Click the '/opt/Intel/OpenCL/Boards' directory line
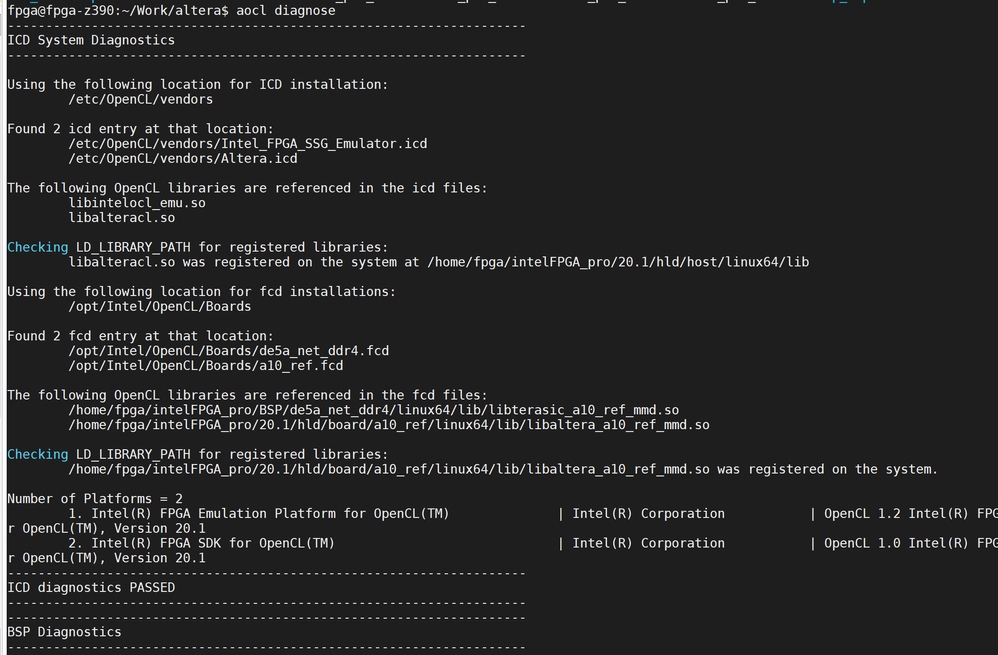 click(x=159, y=306)
